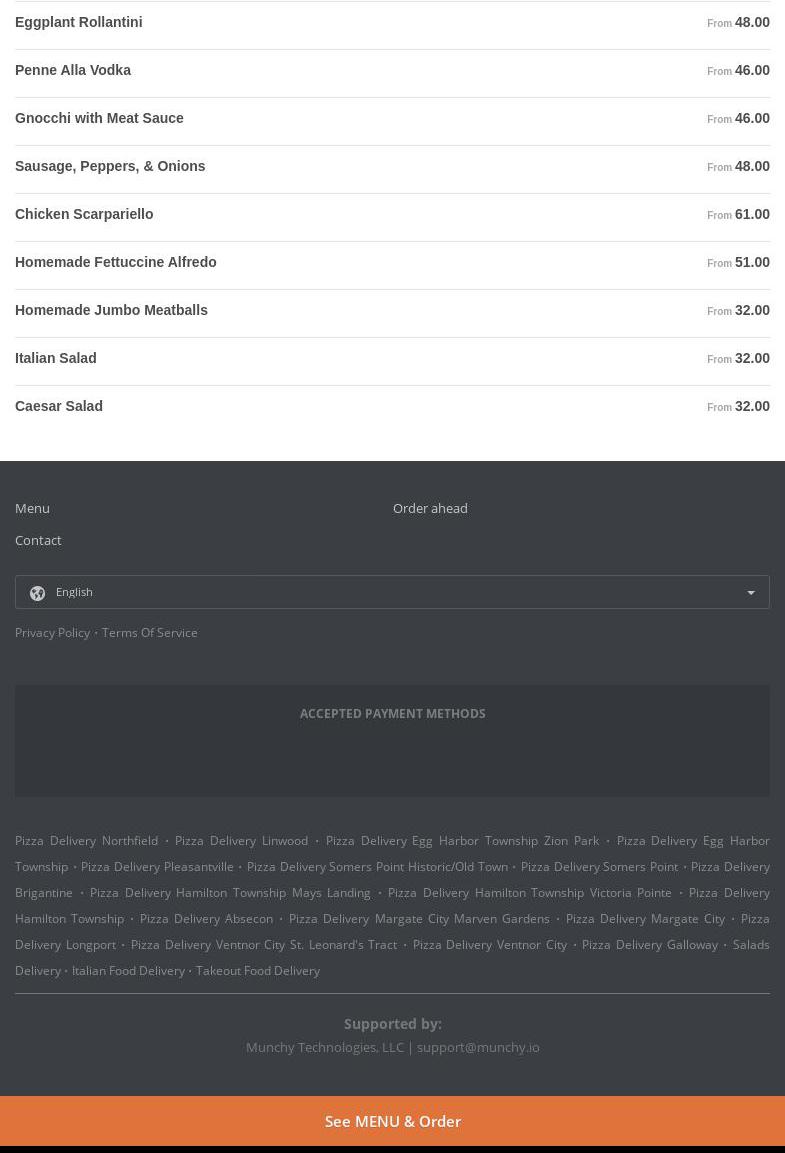Open Pizza Delivery Northfield link

(86, 840)
